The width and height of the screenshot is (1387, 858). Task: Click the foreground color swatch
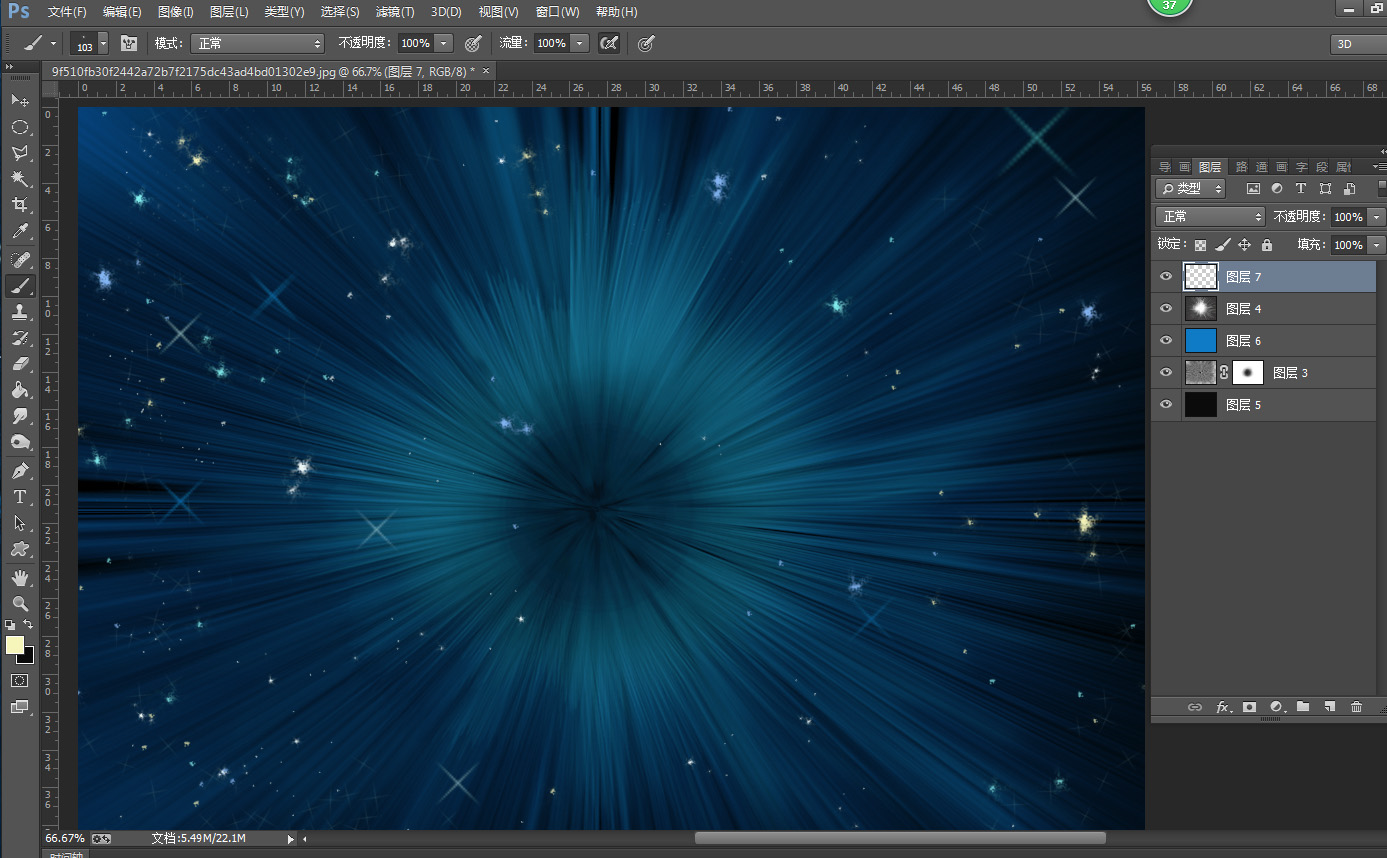click(15, 646)
